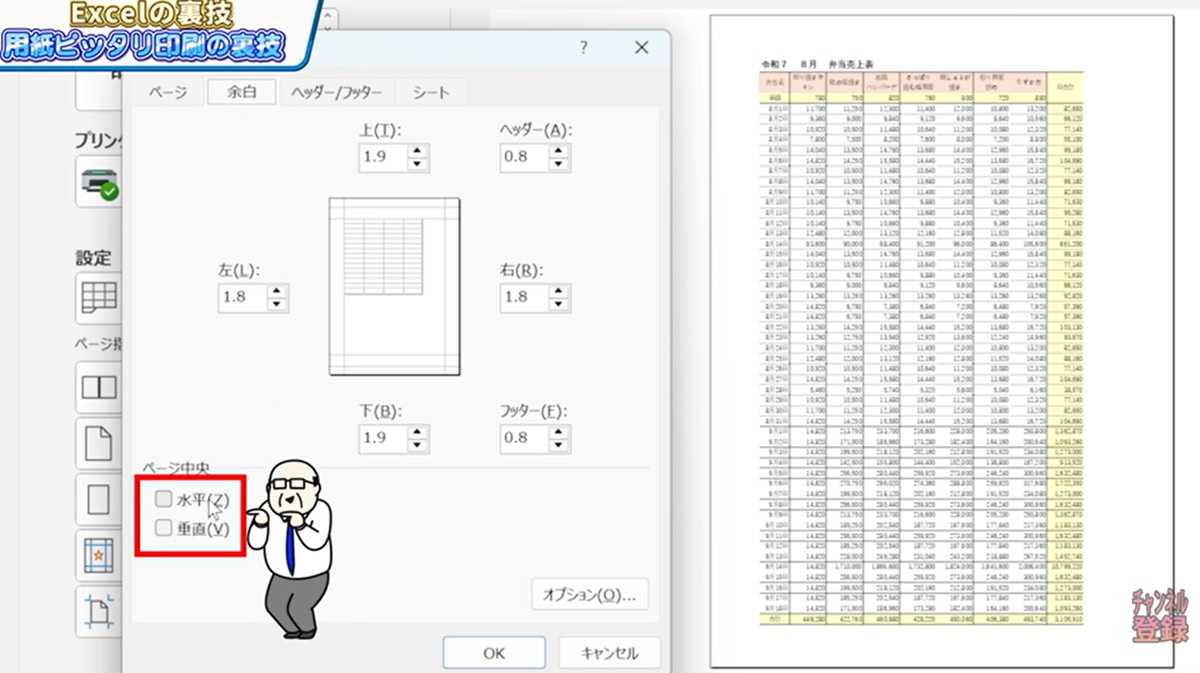
Task: Click the 右 right margin input field
Action: pos(523,297)
